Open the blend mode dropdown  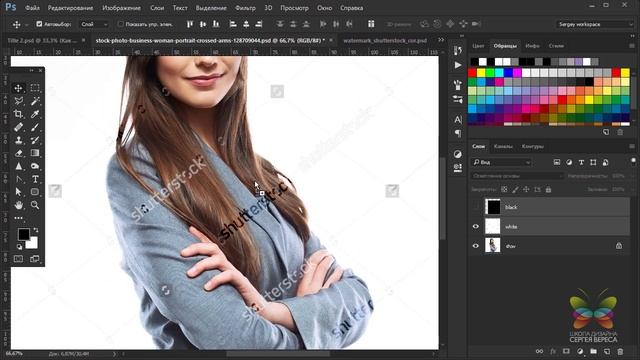[518, 176]
